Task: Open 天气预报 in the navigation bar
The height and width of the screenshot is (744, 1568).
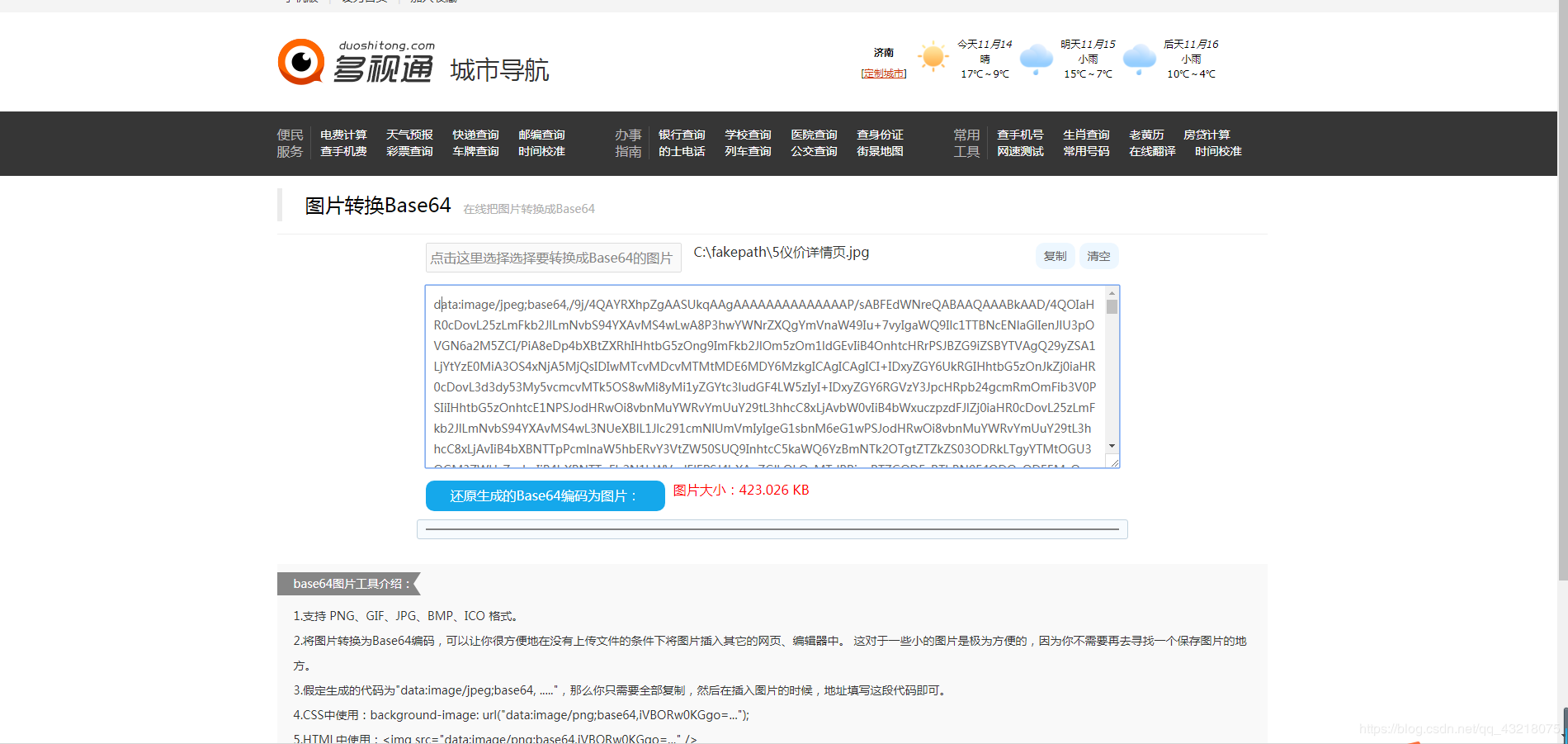Action: point(409,135)
